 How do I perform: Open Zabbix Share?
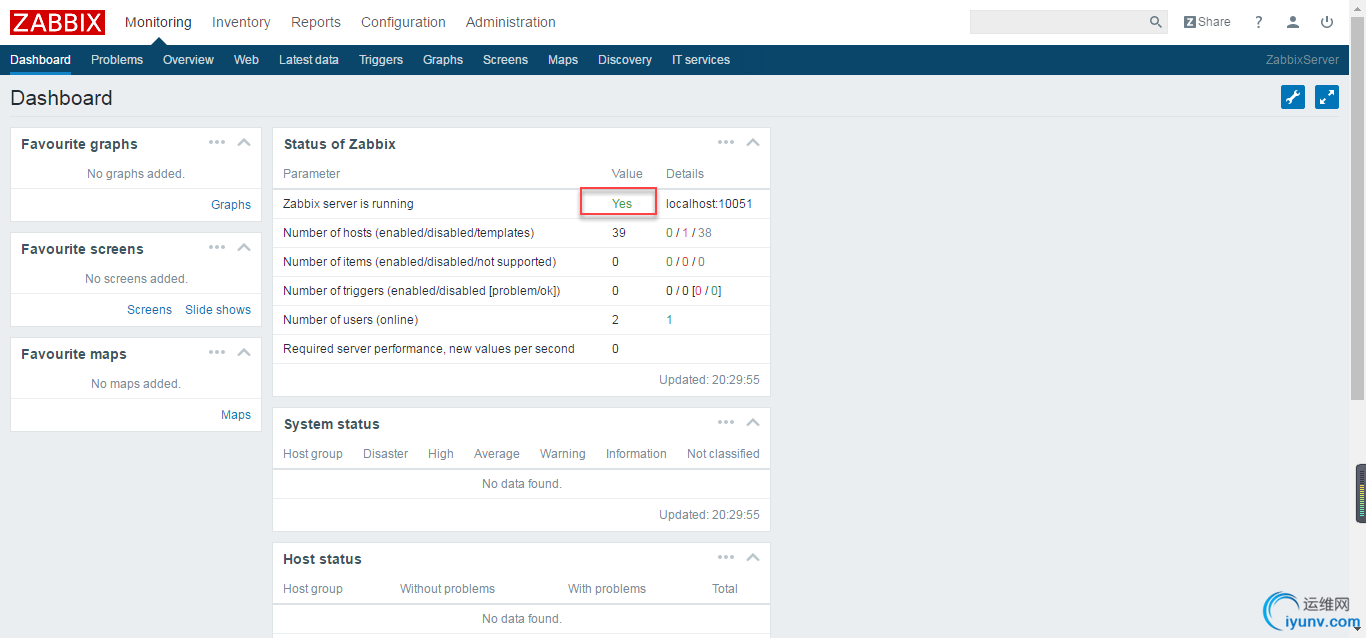[1207, 22]
